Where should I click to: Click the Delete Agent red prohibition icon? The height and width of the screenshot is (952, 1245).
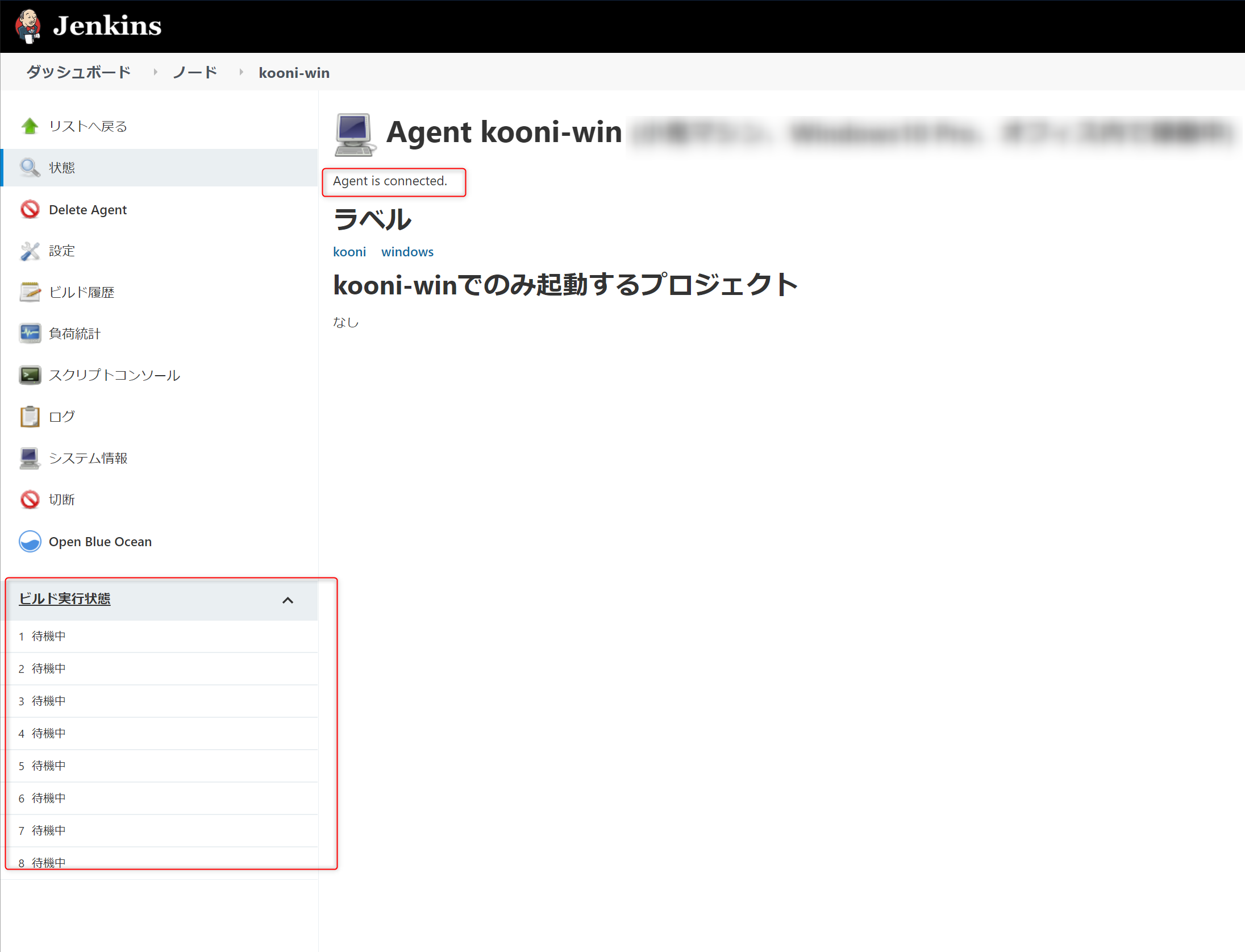tap(30, 210)
